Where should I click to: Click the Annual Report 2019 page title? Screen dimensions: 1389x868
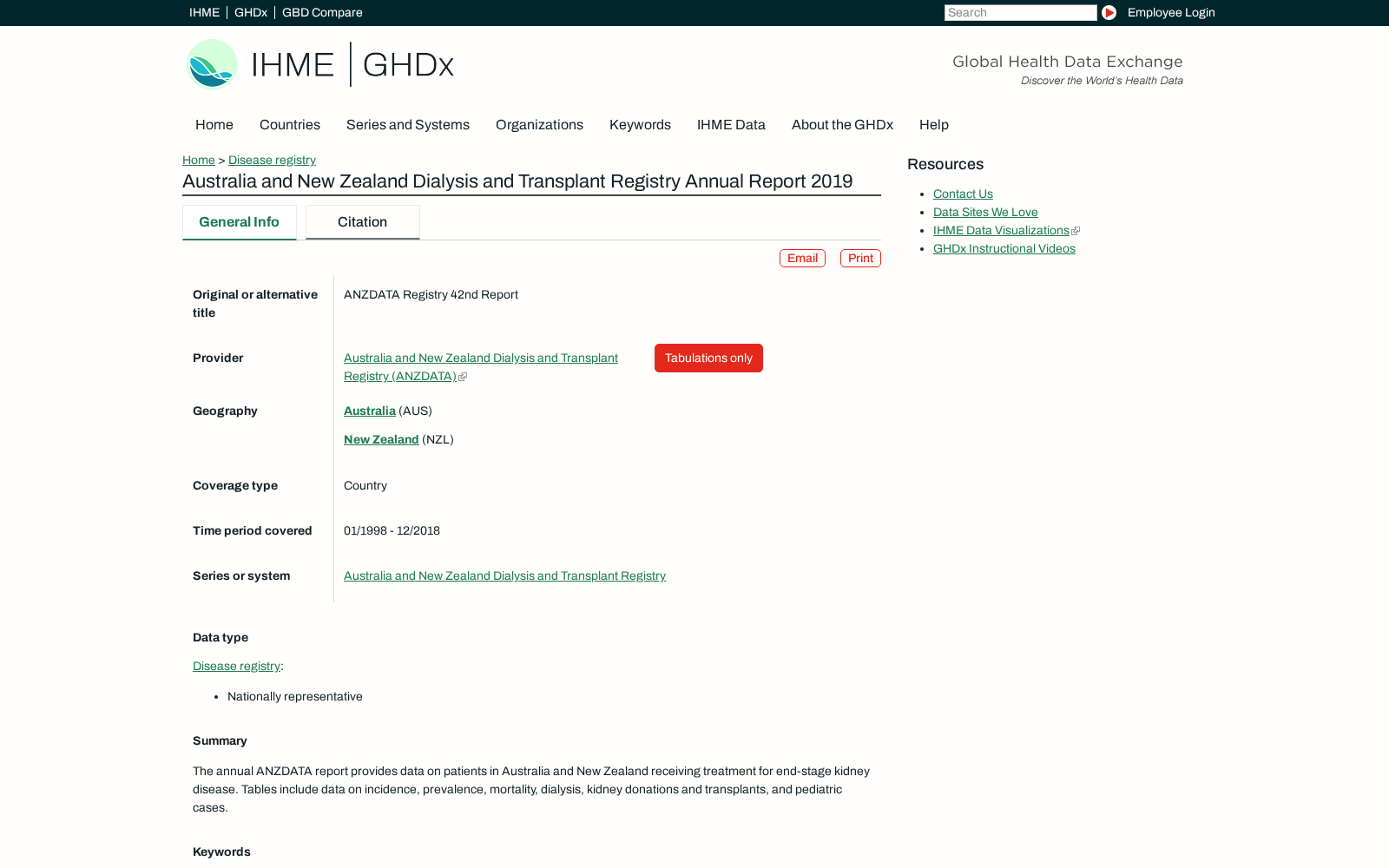517,181
